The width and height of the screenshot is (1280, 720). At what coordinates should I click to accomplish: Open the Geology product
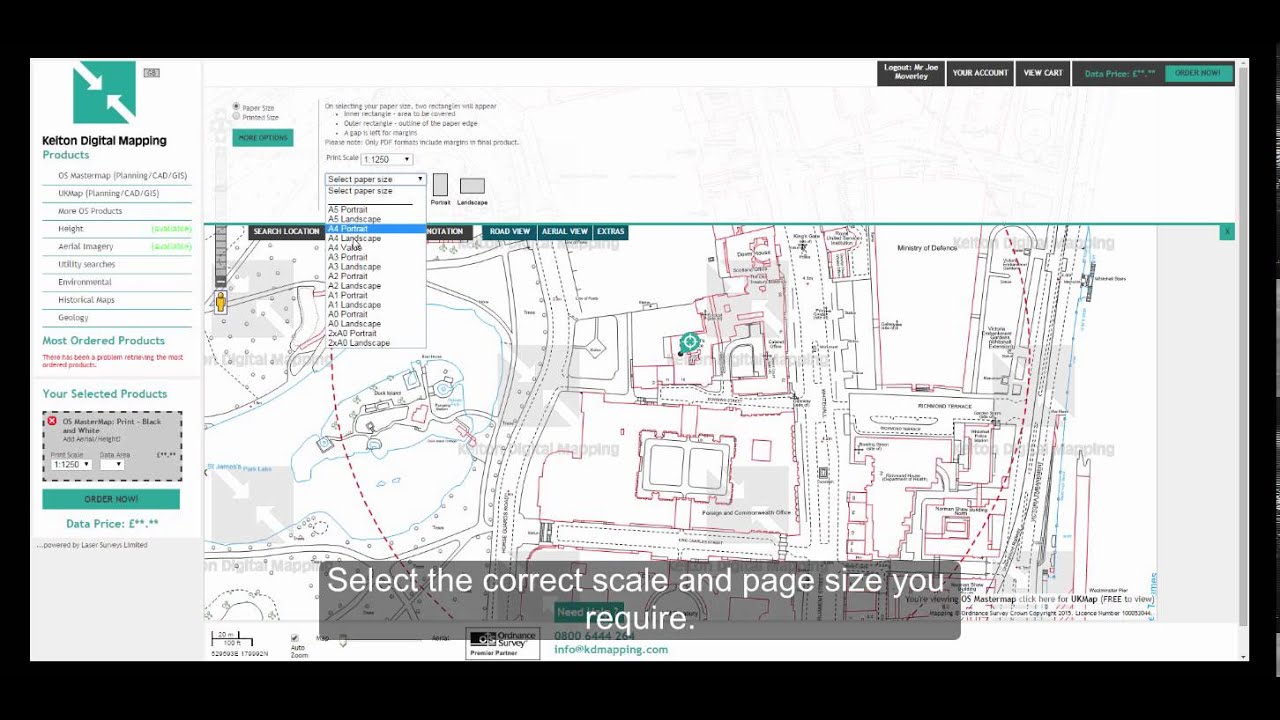click(x=73, y=318)
